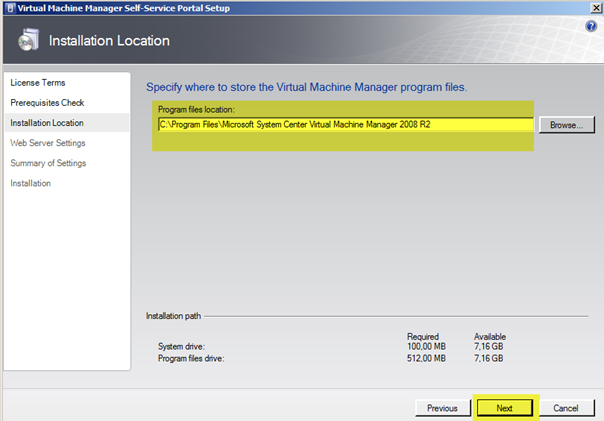The height and width of the screenshot is (421, 604).
Task: Click the Program files drive '7,16 GB' value
Action: [x=488, y=358]
